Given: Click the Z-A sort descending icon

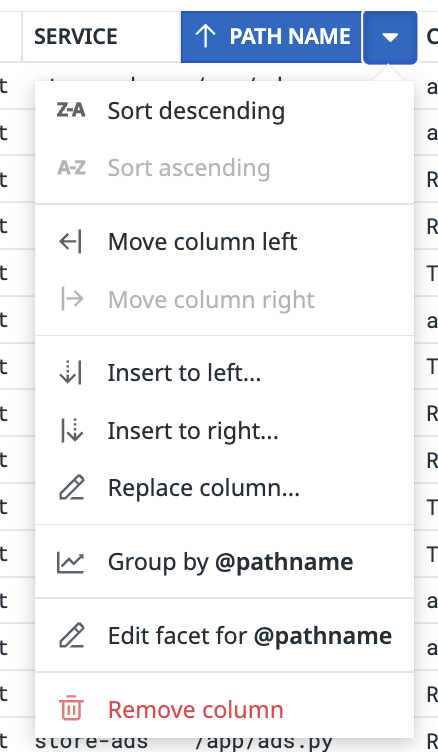Looking at the screenshot, I should 71,110.
